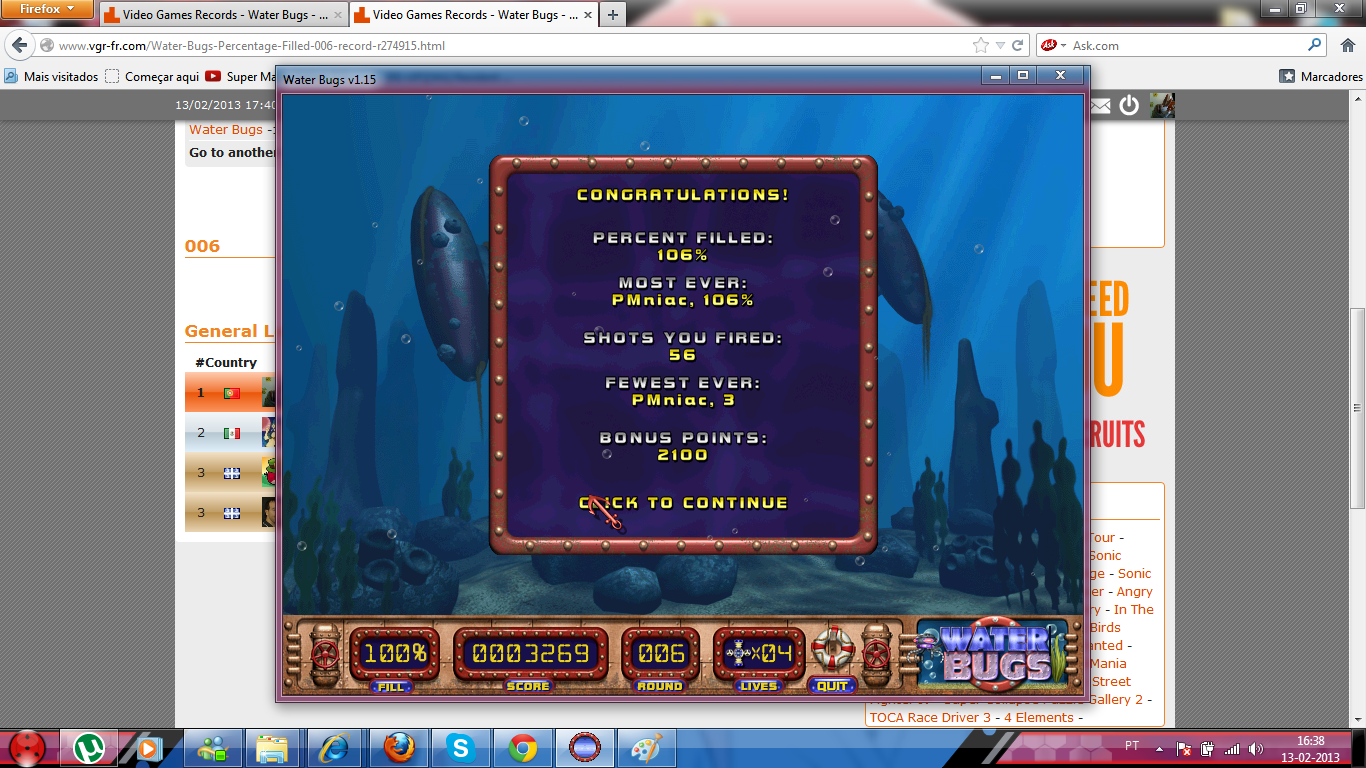1366x768 pixels.
Task: Open Paint from the taskbar
Action: (x=646, y=748)
